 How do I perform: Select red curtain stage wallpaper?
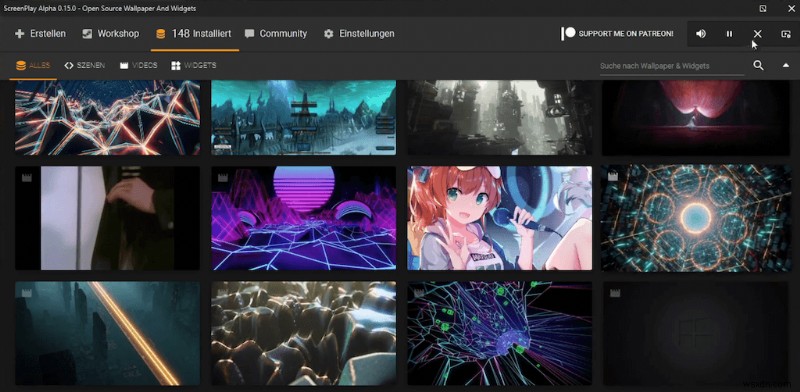pyautogui.click(x=696, y=117)
